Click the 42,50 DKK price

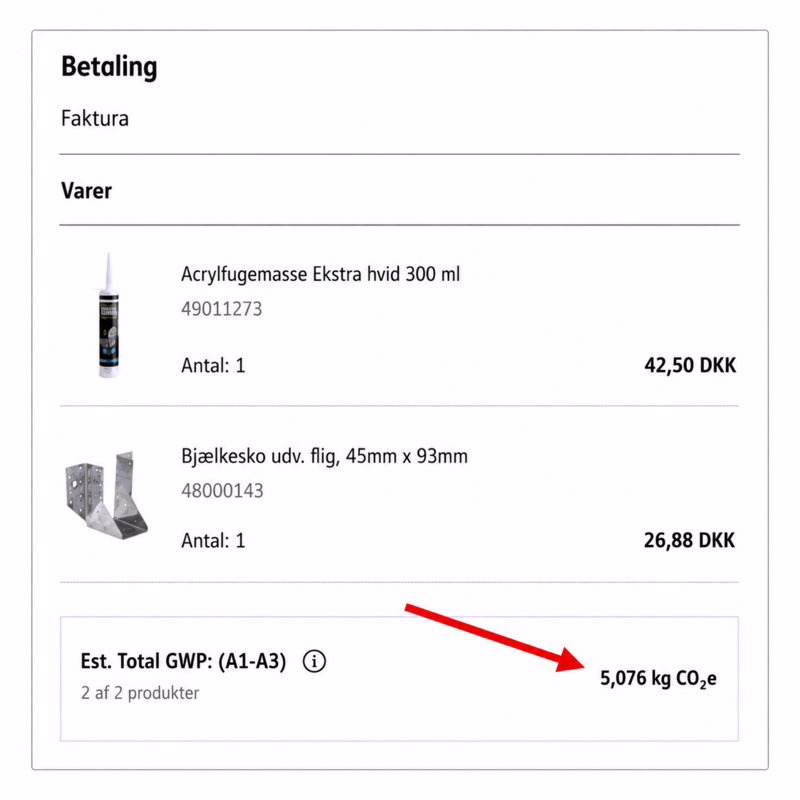click(690, 365)
